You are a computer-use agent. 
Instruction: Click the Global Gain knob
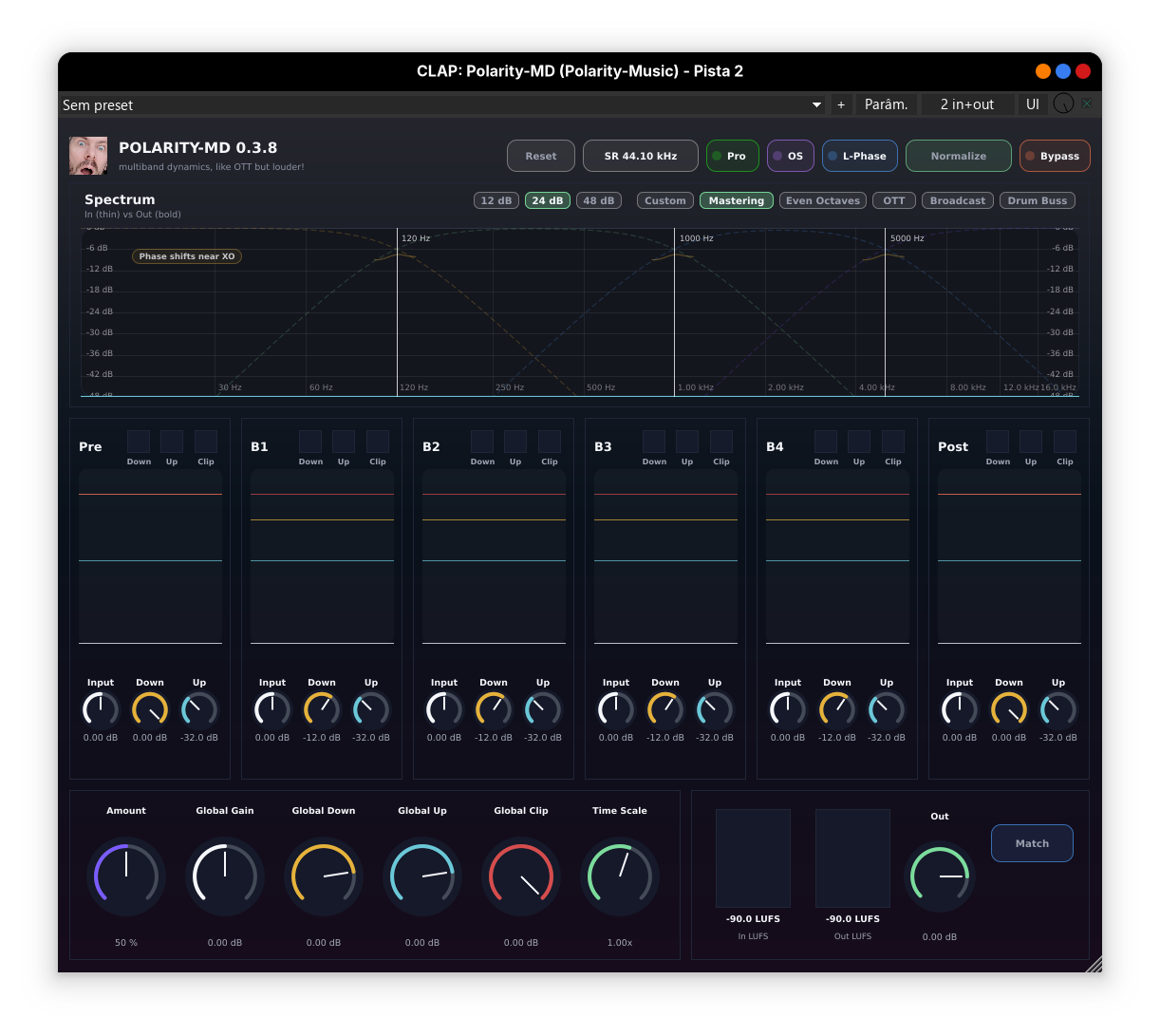[225, 876]
